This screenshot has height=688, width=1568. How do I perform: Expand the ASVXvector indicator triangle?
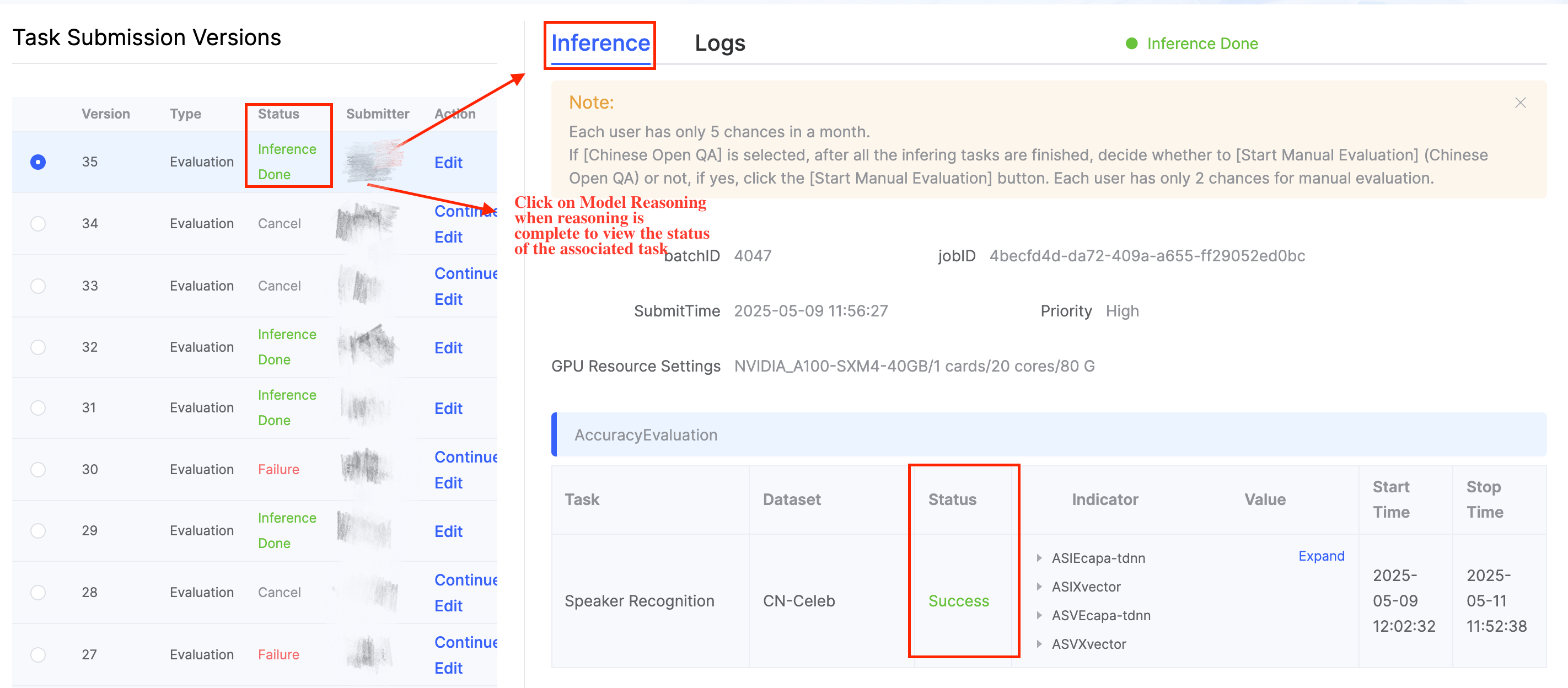coord(1039,643)
